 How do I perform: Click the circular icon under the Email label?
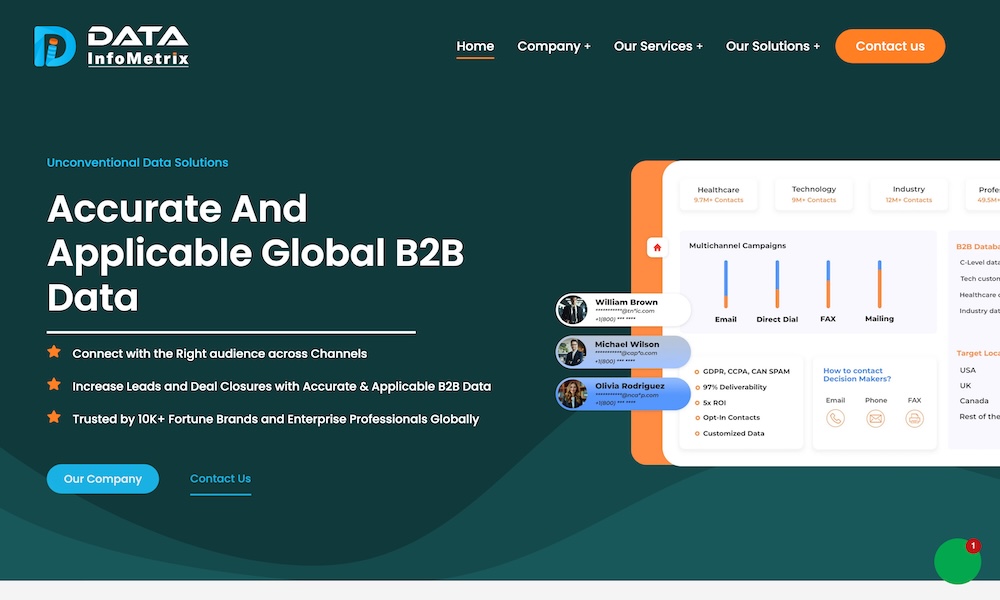[x=835, y=419]
